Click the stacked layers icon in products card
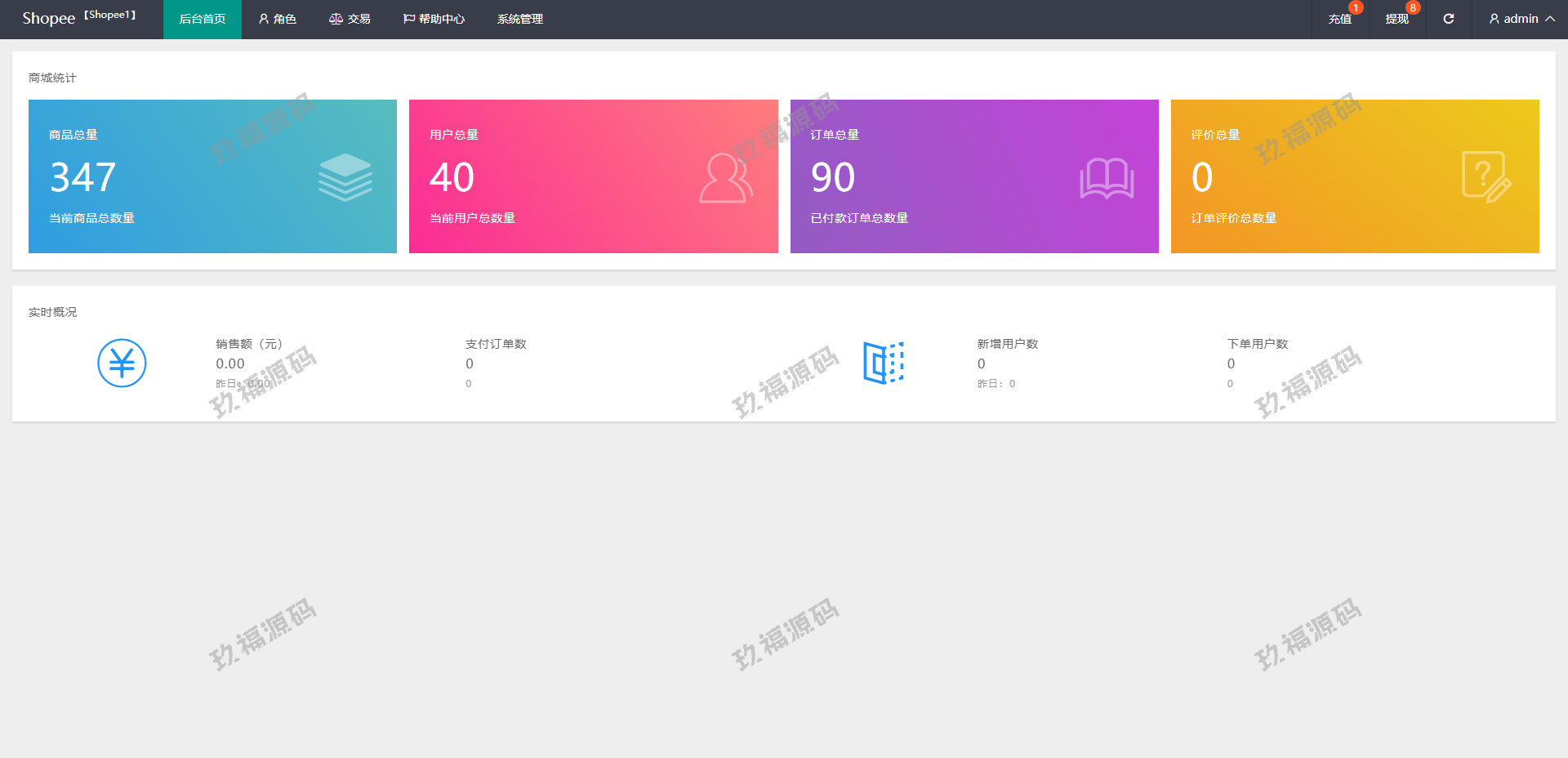This screenshot has width=1568, height=758. click(345, 177)
